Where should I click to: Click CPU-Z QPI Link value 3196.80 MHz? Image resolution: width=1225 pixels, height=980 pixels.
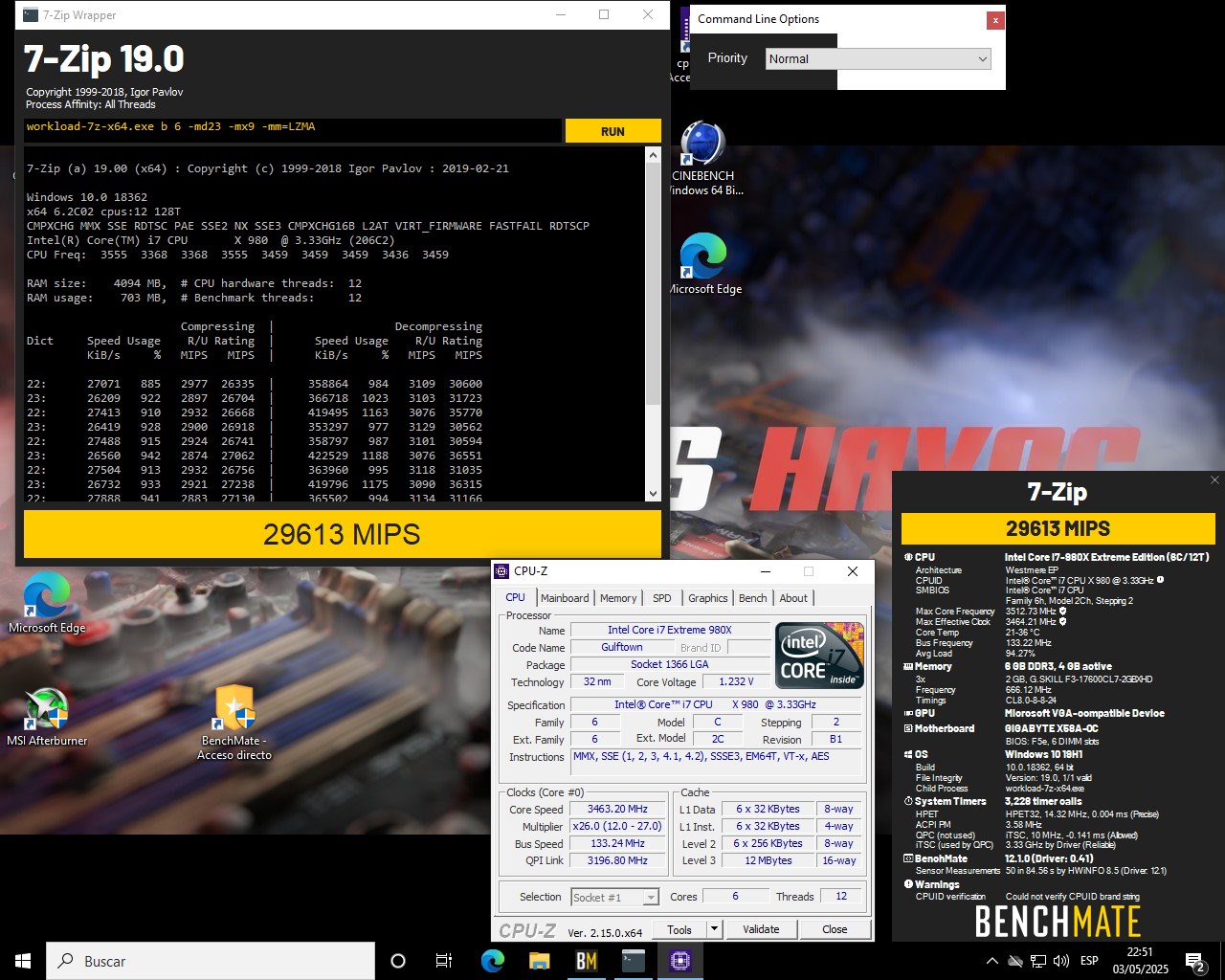[617, 860]
